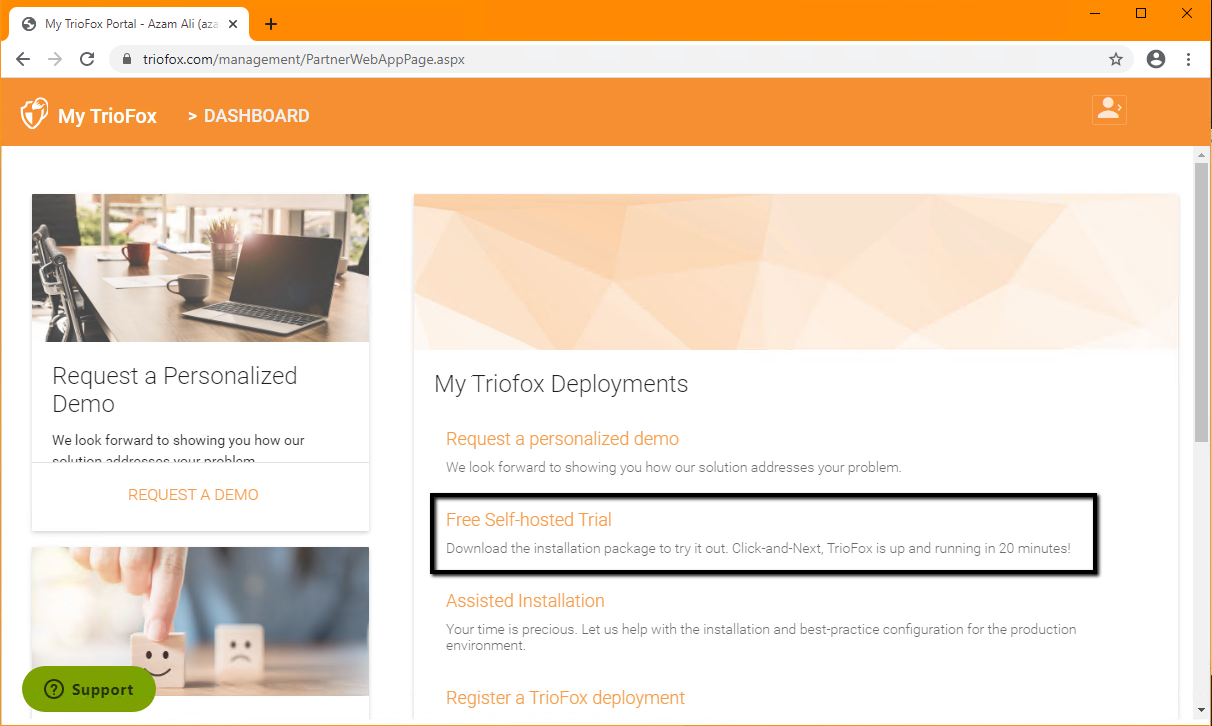The image size is (1212, 726).
Task: Click the page vertical scrollbar thumb
Action: pyautogui.click(x=1202, y=300)
